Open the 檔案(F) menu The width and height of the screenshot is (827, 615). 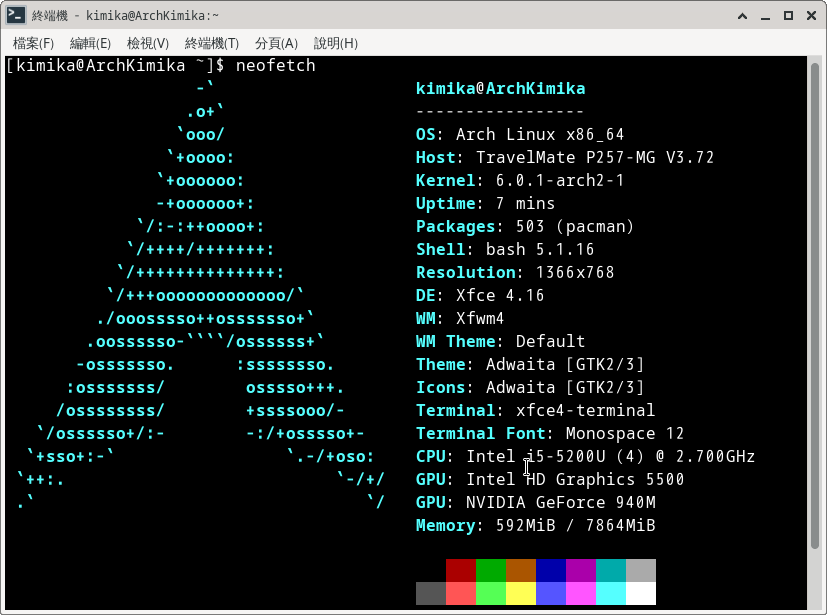point(33,43)
